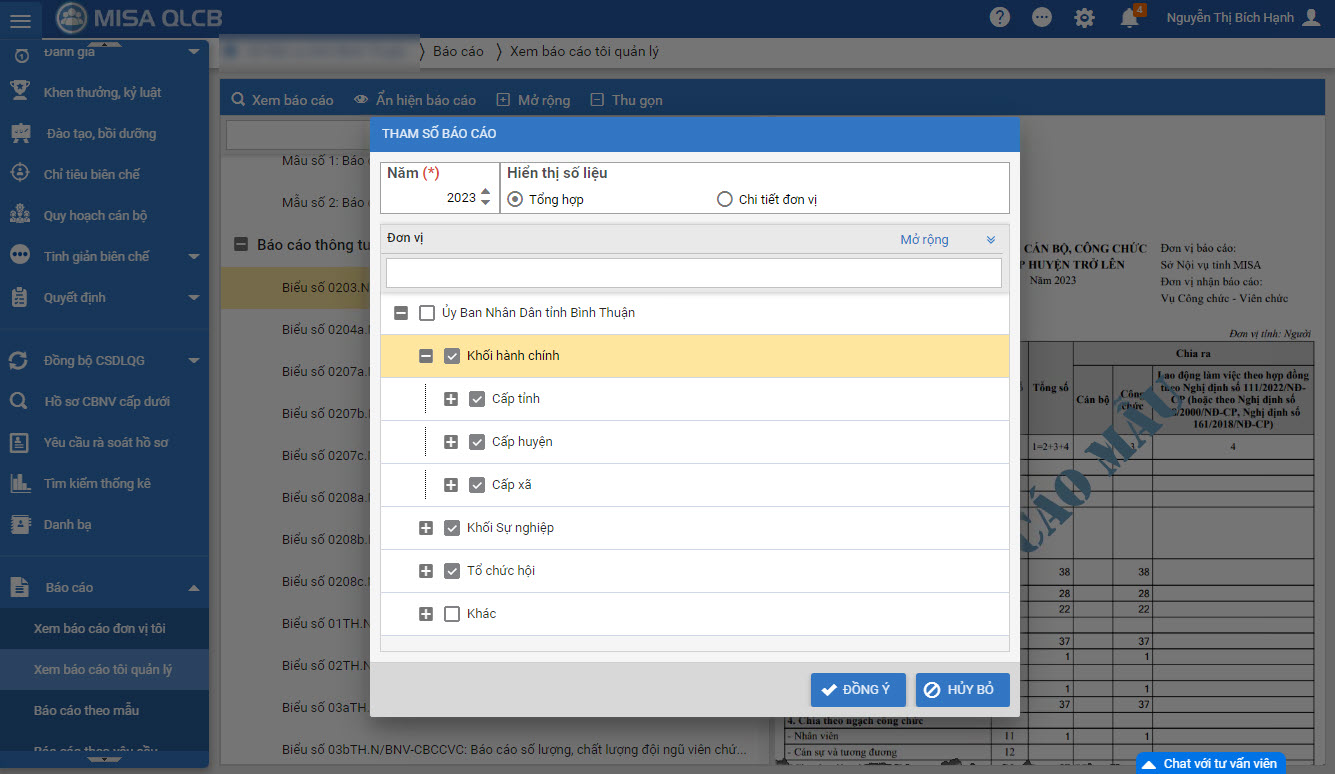This screenshot has width=1335, height=774.
Task: Collapse the Khối hành chính node
Action: (426, 356)
